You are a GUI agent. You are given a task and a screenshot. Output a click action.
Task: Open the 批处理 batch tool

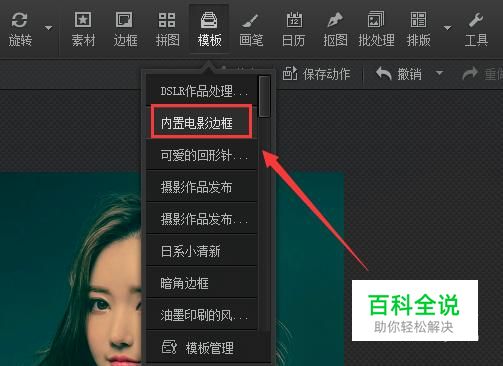[377, 29]
